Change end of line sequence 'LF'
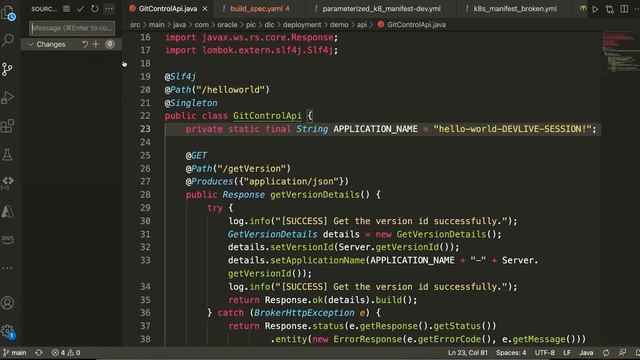Image resolution: width=640 pixels, height=360 pixels. tap(567, 353)
